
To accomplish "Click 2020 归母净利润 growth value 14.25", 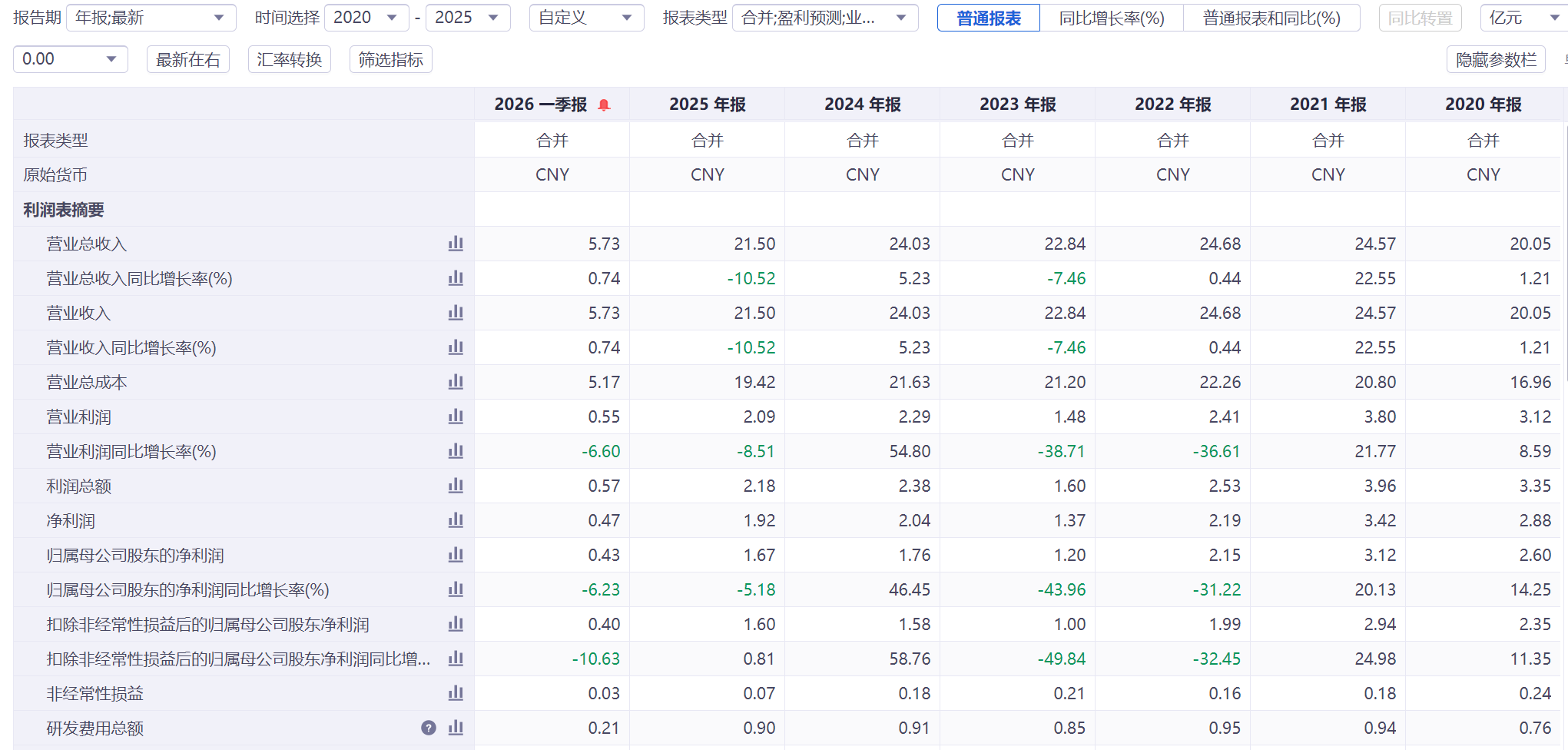I will tap(1530, 589).
